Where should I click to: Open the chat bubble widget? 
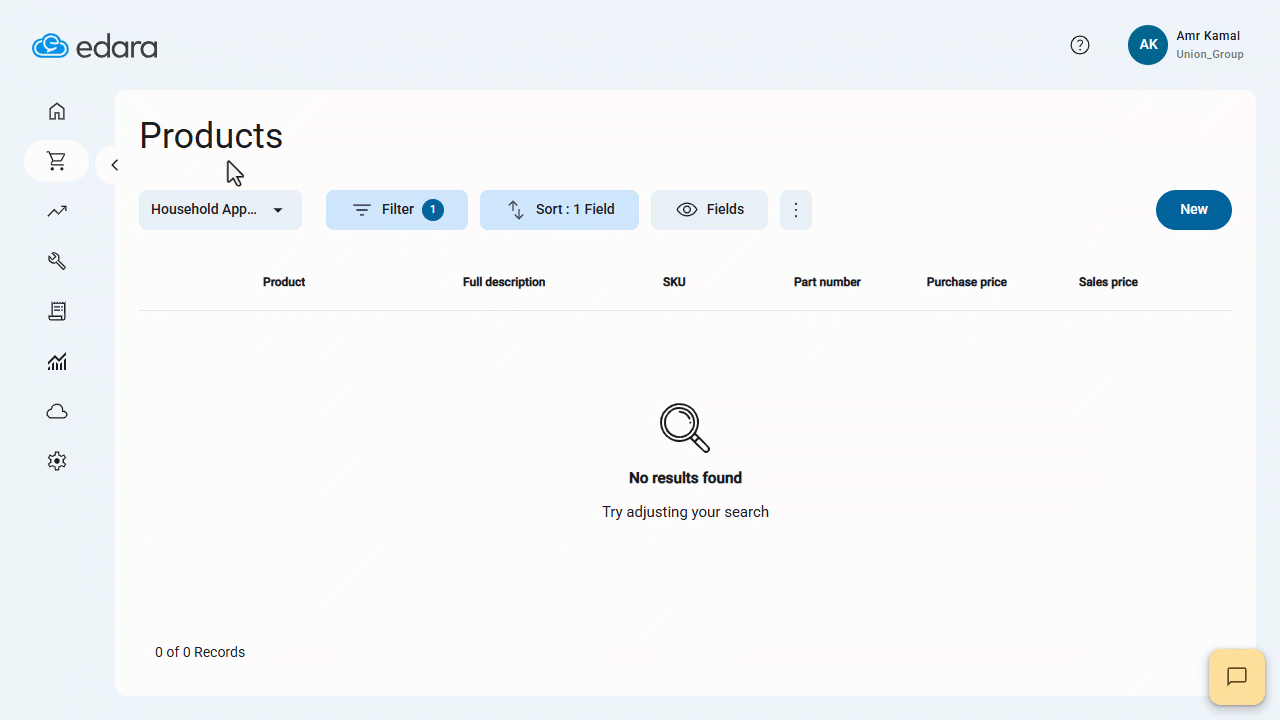pyautogui.click(x=1237, y=677)
